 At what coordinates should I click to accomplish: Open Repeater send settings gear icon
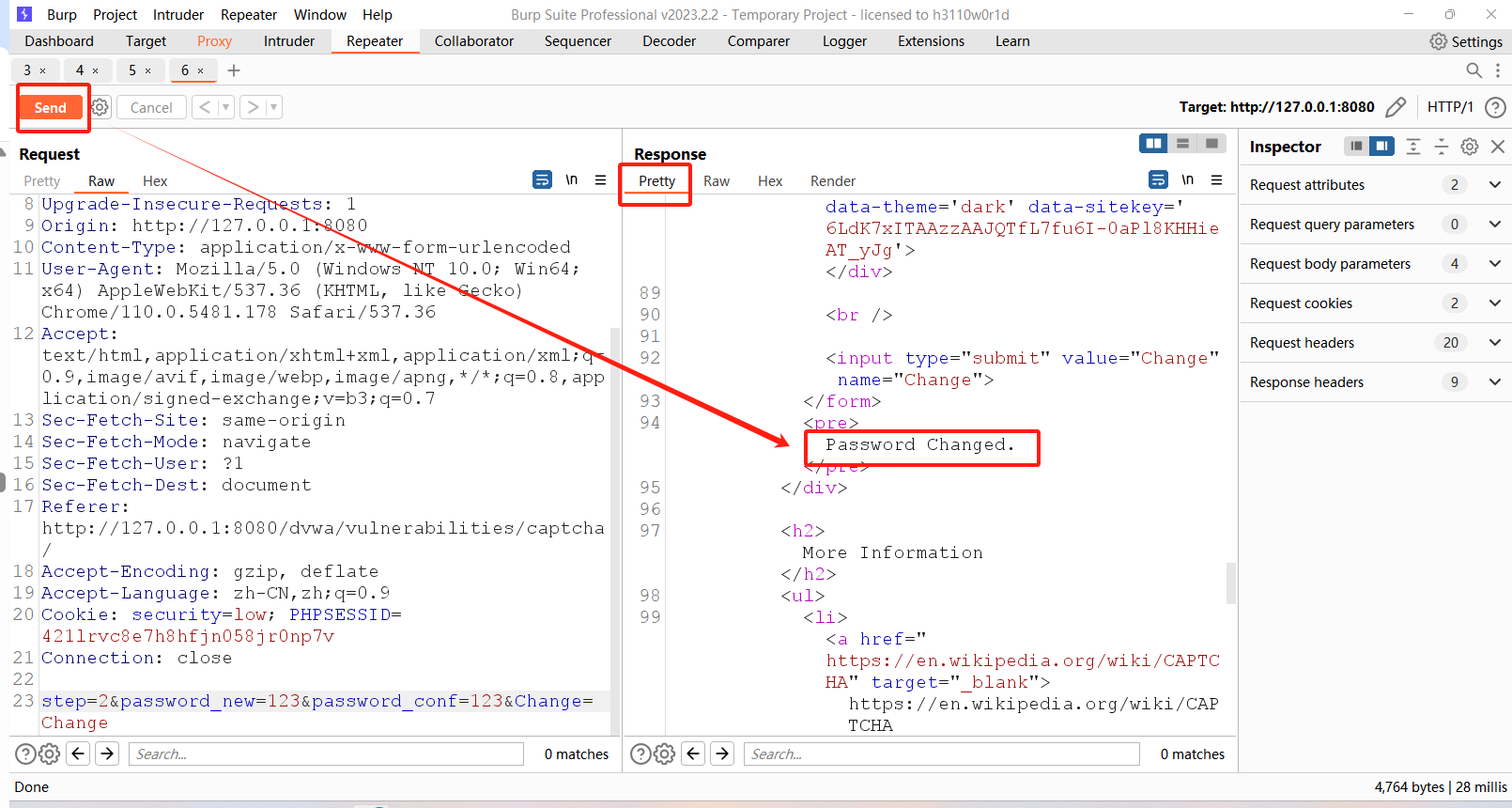tap(100, 107)
